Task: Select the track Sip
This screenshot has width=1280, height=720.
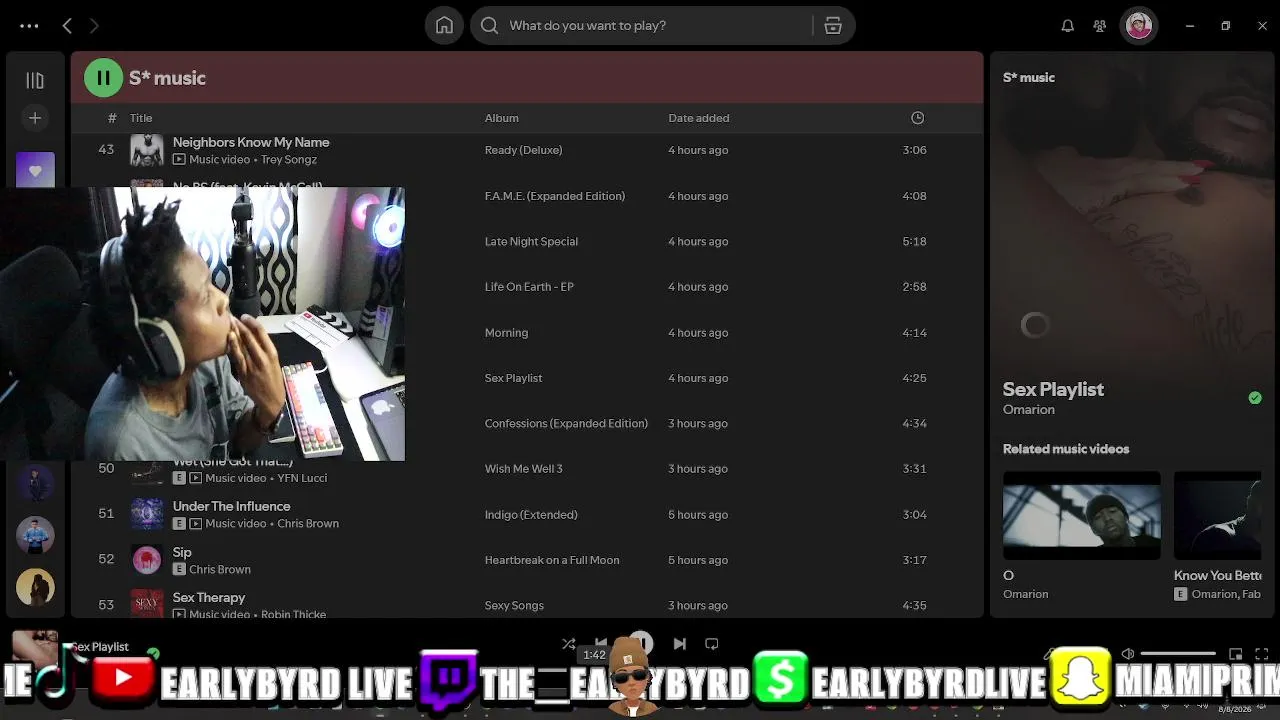Action: [x=182, y=552]
